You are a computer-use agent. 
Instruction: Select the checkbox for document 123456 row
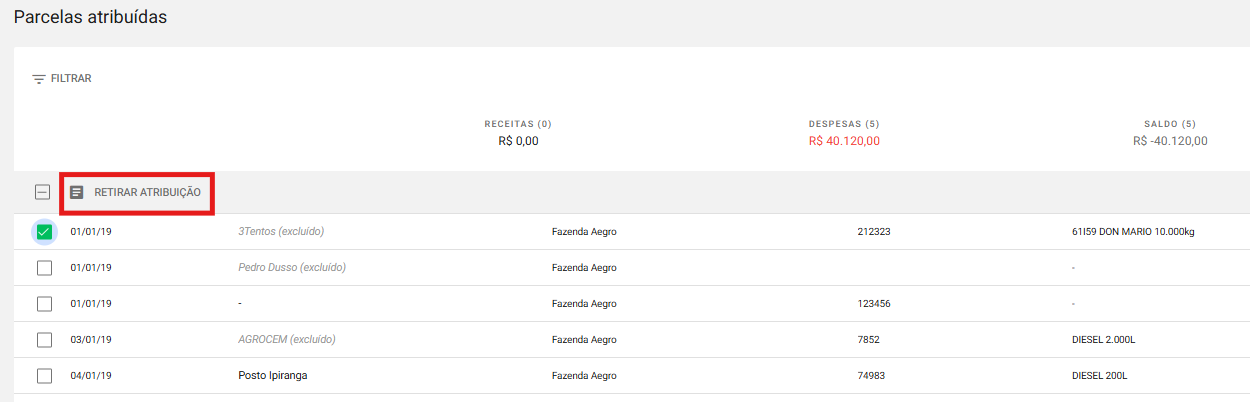(x=44, y=304)
